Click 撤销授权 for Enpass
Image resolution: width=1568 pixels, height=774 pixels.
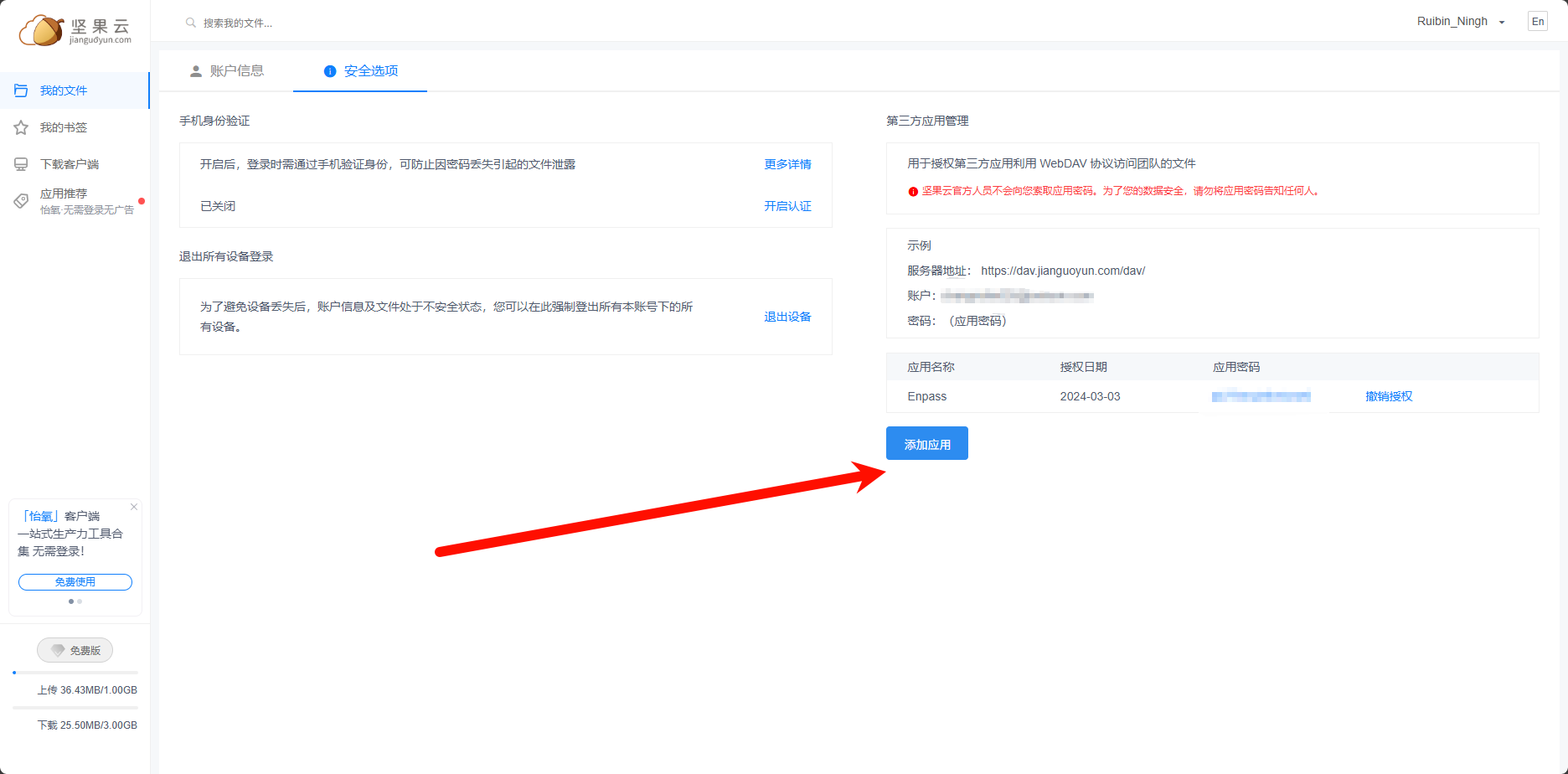tap(1389, 396)
